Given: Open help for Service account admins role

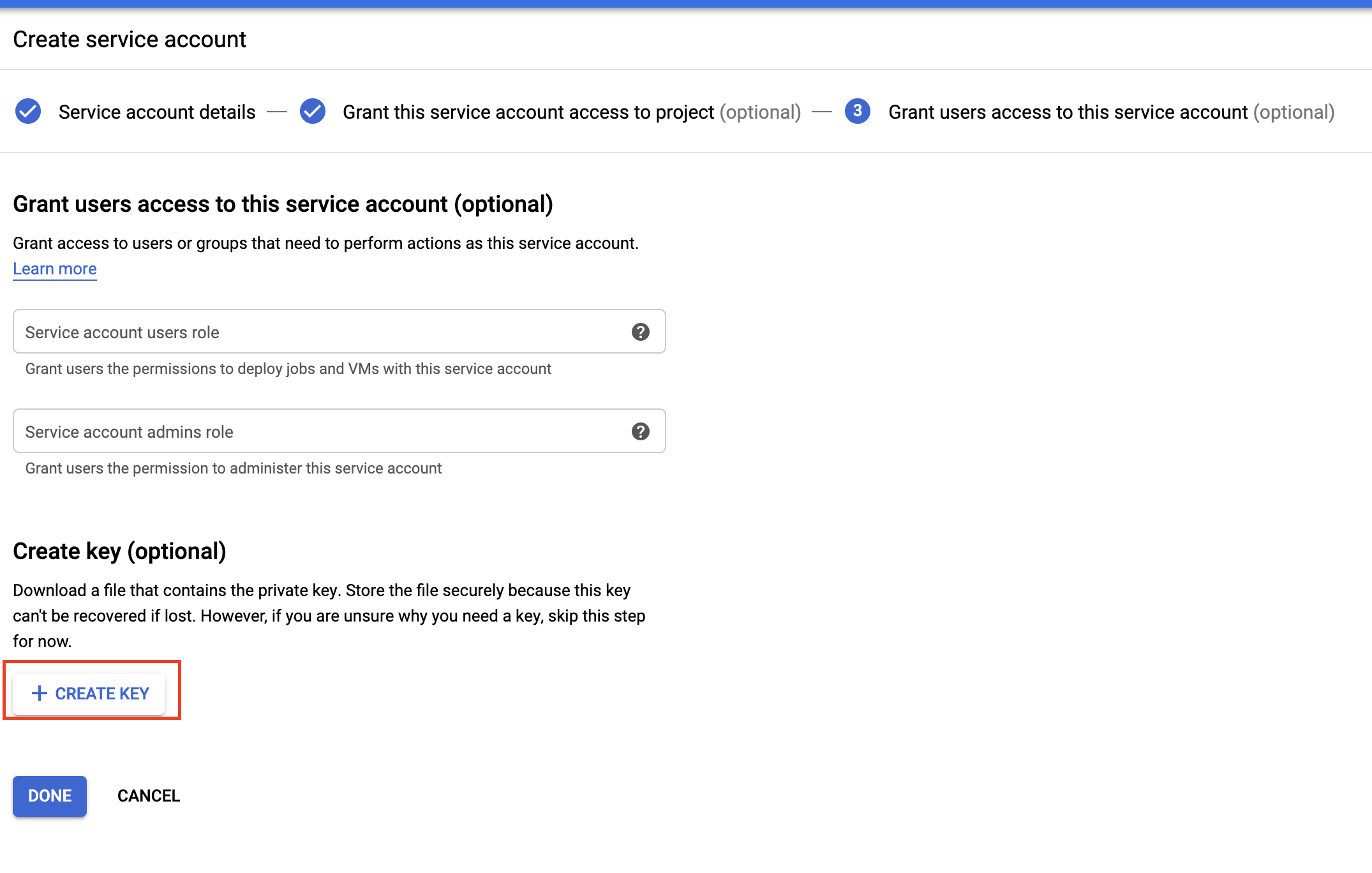Looking at the screenshot, I should (640, 431).
